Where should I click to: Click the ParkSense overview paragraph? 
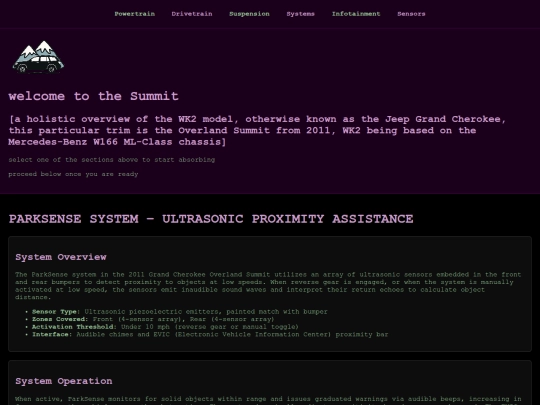click(268, 286)
